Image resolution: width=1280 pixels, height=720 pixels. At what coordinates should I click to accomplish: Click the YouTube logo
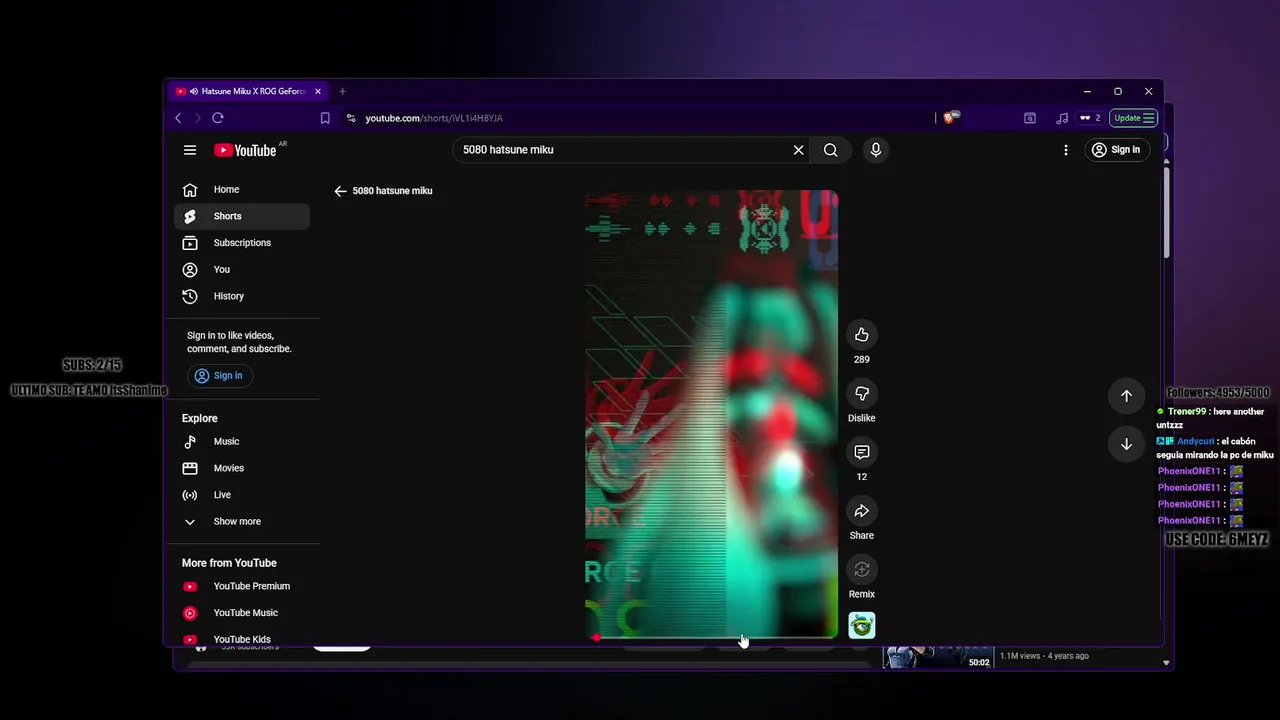[245, 150]
